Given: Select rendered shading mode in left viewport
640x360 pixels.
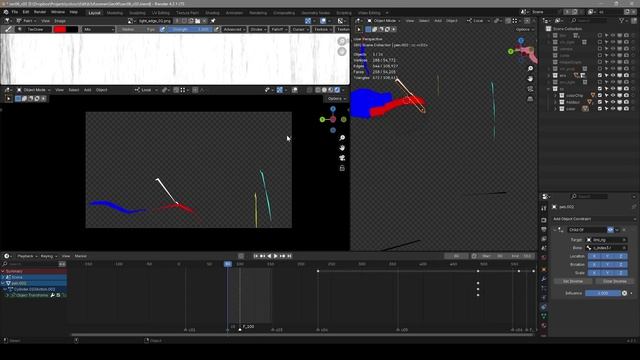Looking at the screenshot, I should pyautogui.click(x=337, y=90).
